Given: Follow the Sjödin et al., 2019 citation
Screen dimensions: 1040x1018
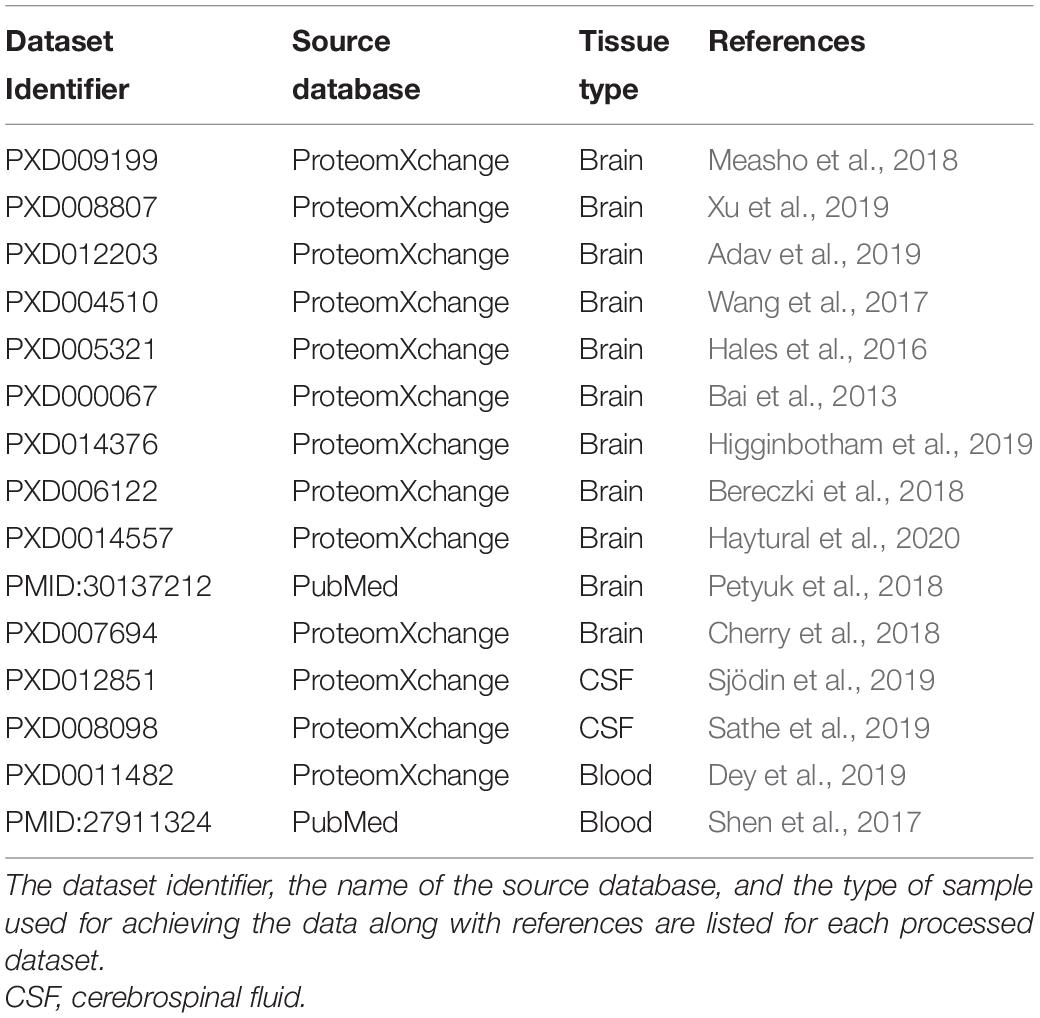Looking at the screenshot, I should 821,680.
